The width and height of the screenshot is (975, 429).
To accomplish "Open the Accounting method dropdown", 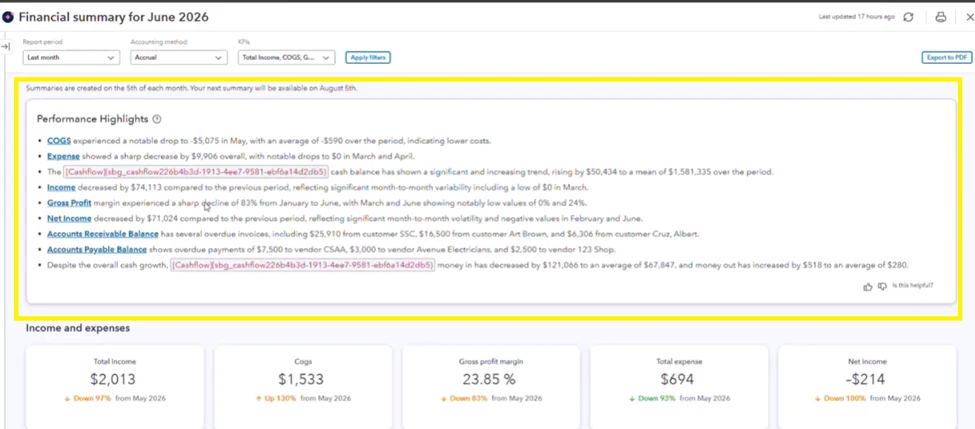I will point(179,57).
